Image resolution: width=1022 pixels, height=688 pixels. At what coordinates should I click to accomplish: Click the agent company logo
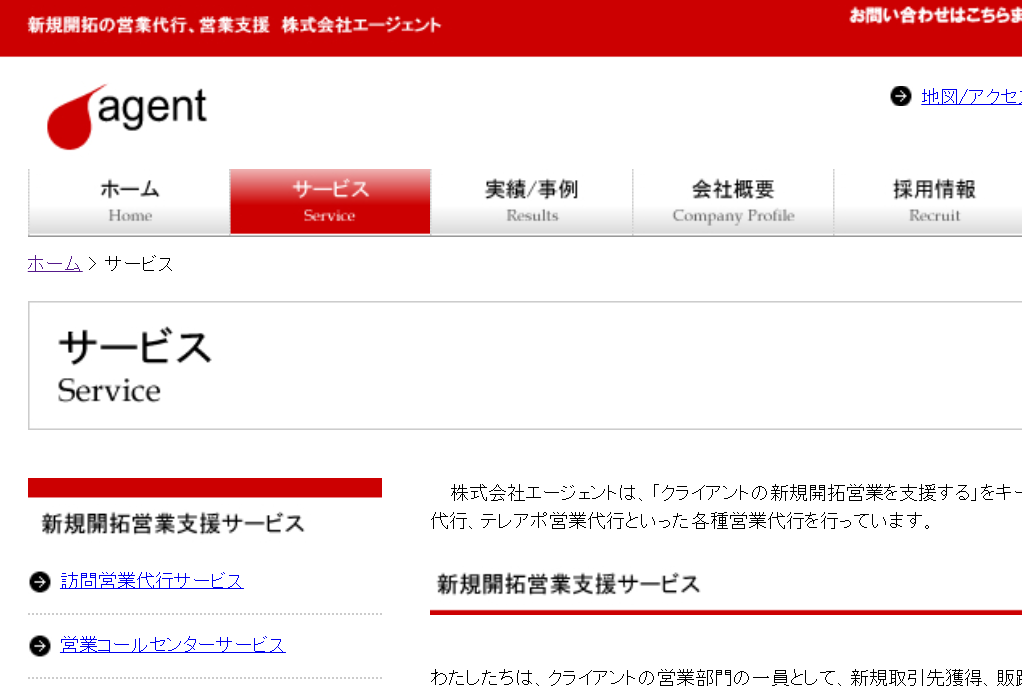(127, 115)
